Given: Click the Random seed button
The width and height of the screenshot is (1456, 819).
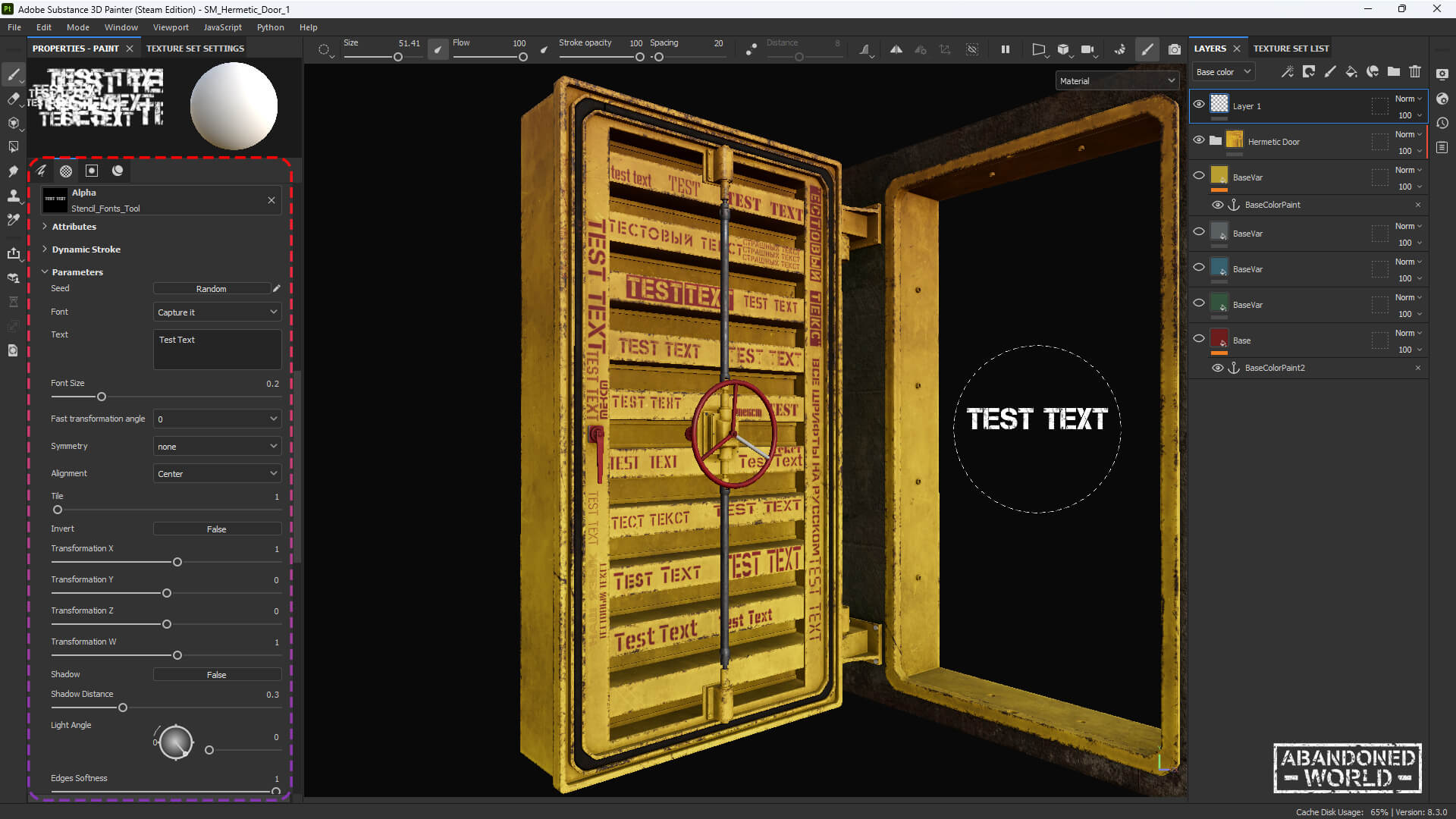Looking at the screenshot, I should coord(212,289).
